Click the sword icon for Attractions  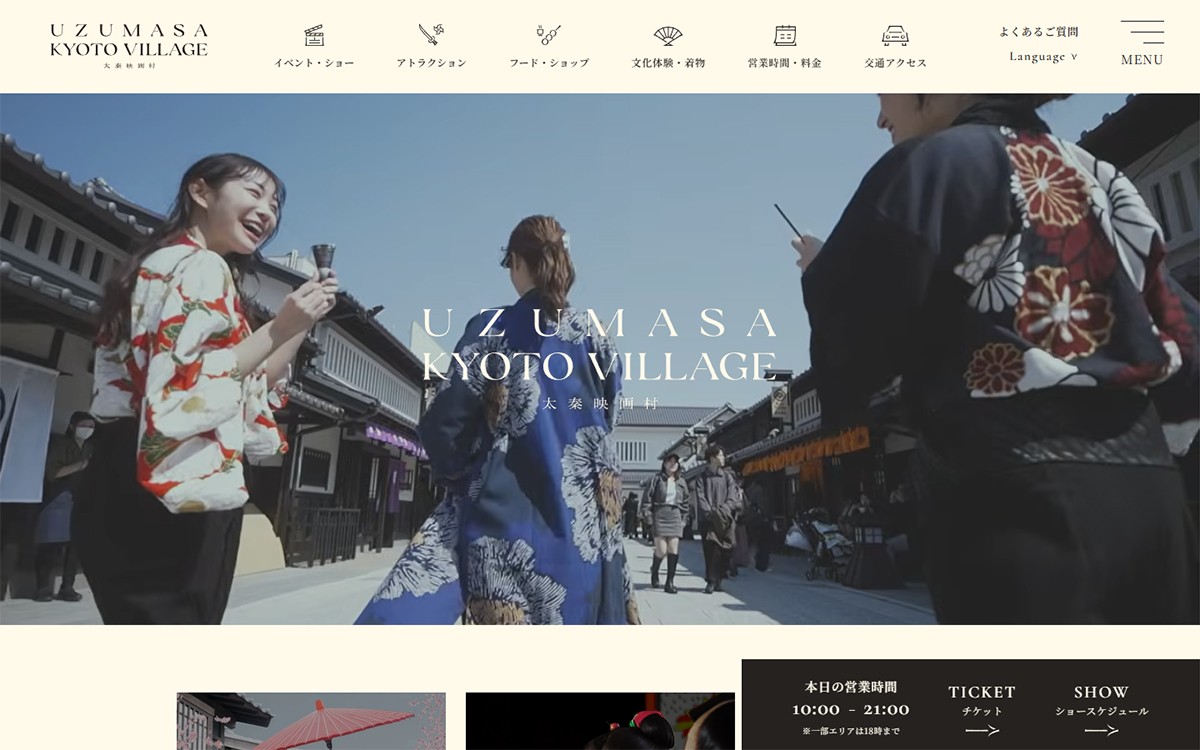point(431,35)
